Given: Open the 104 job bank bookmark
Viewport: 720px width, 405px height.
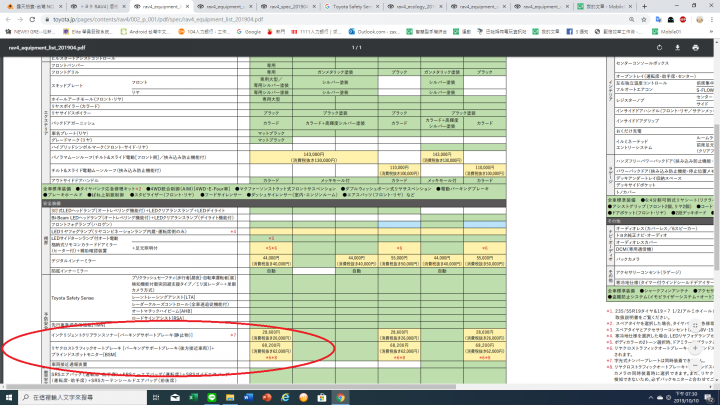Looking at the screenshot, I should click(203, 32).
